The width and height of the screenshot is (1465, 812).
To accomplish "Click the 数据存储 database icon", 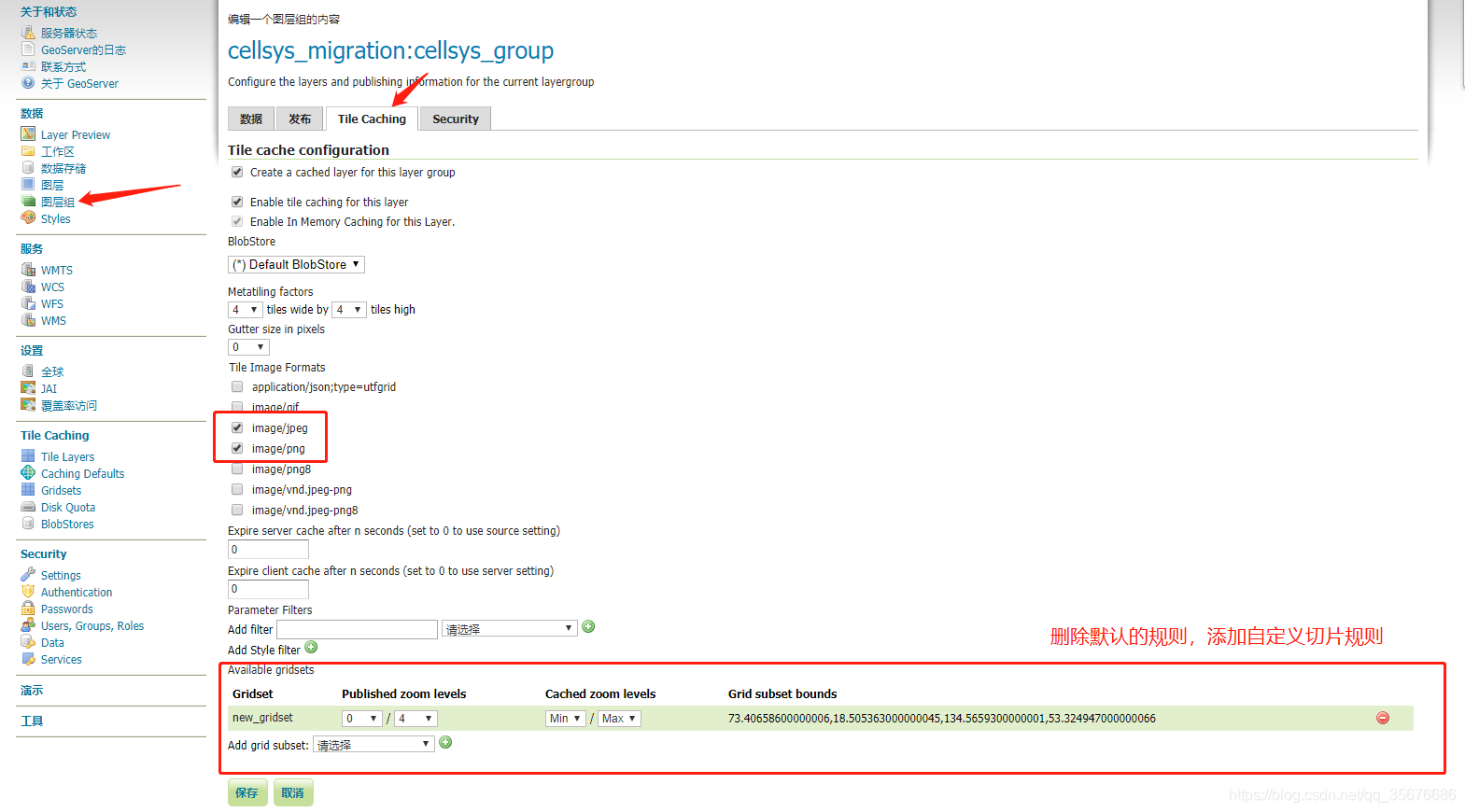I will (28, 168).
